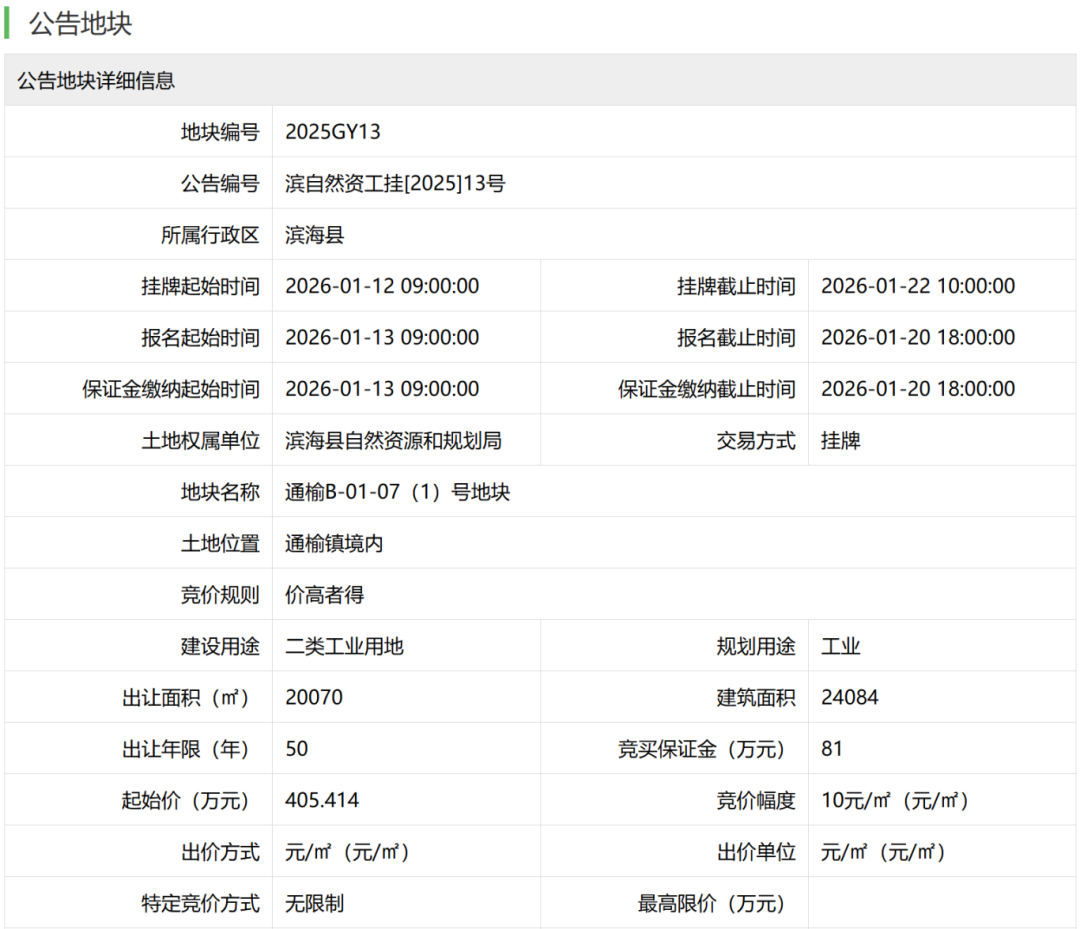Screen dimensions: 1080x929
Task: Select the parcel number 2025GY13
Action: [332, 132]
